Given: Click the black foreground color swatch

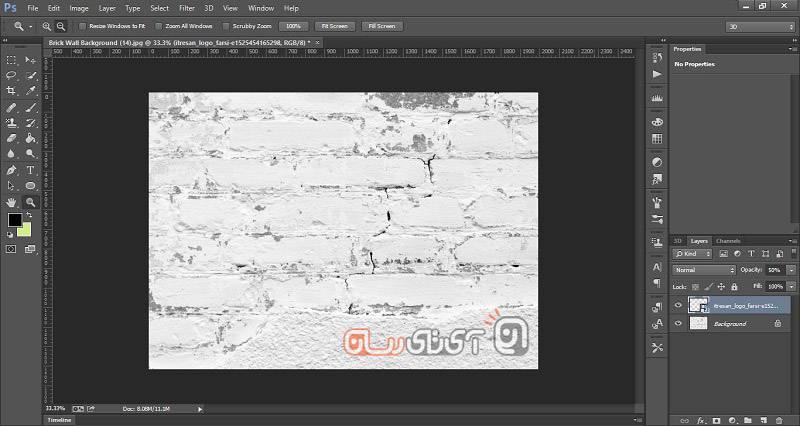Looking at the screenshot, I should pyautogui.click(x=14, y=219).
